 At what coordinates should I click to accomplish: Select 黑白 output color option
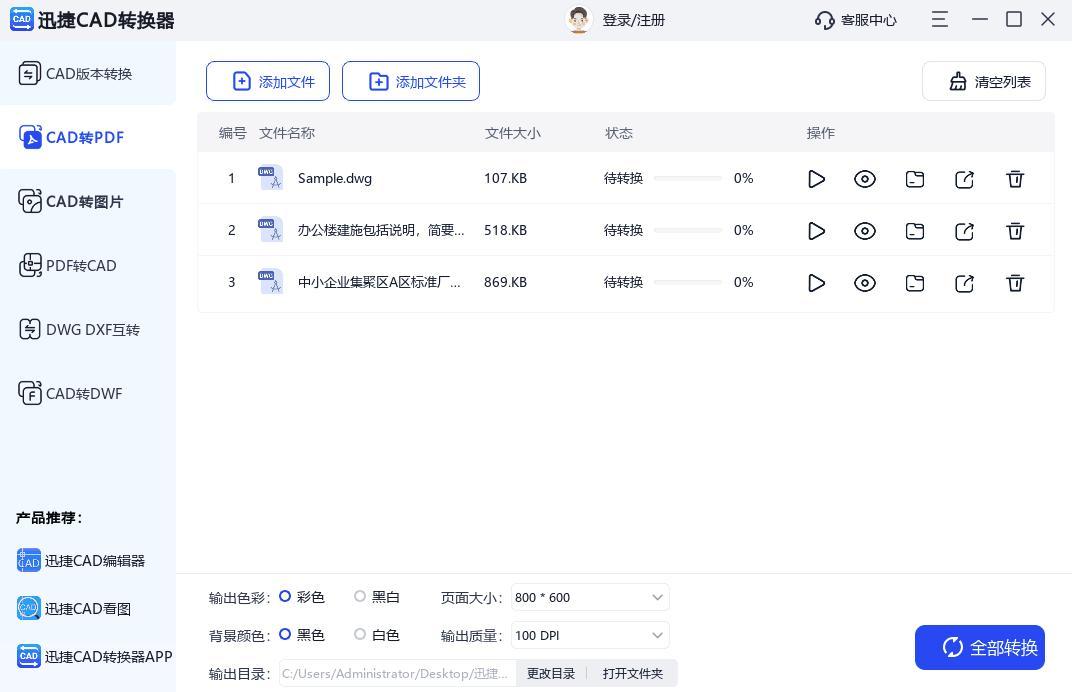click(360, 597)
